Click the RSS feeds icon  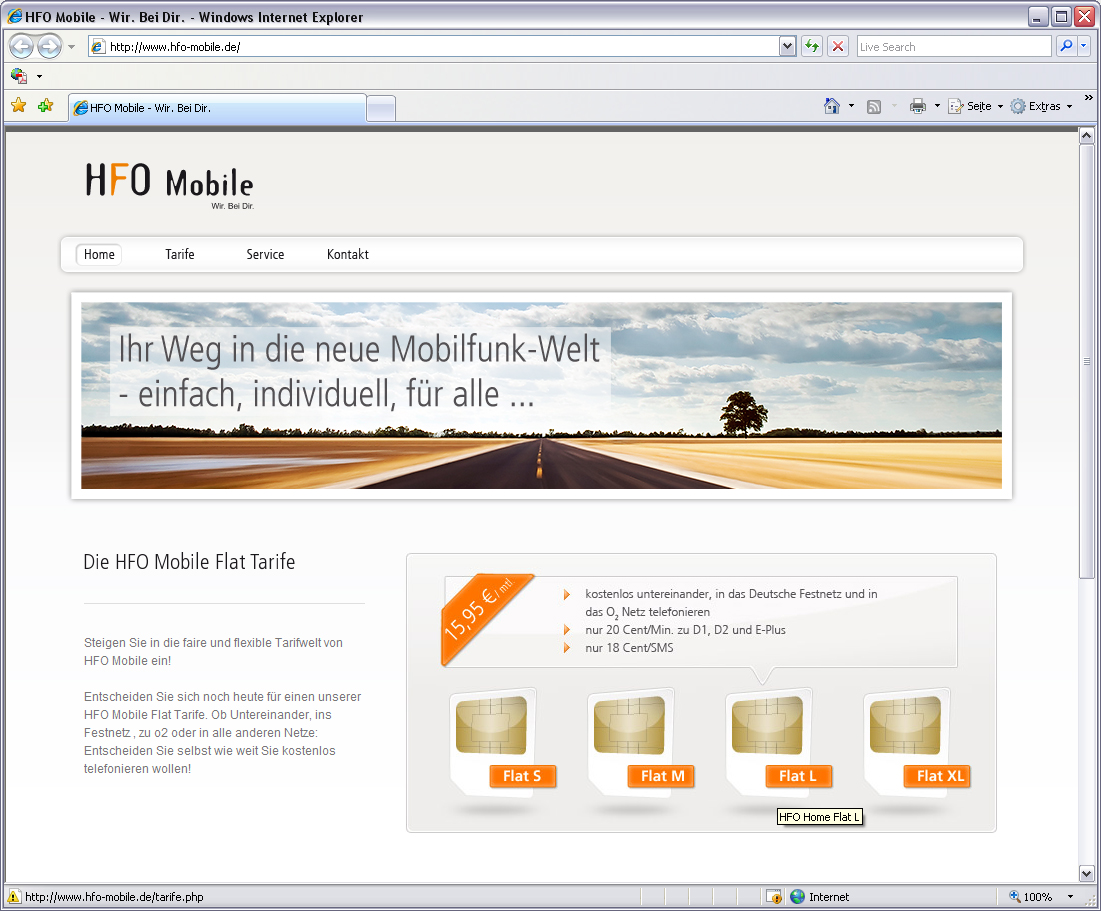coord(873,107)
